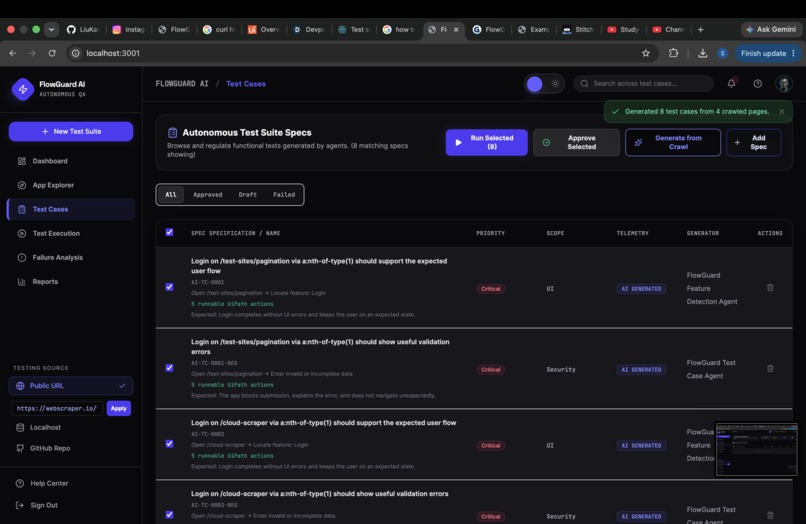Screen dimensions: 806x524
Task: Open Chrome profile S icon
Action: [x=722, y=53]
